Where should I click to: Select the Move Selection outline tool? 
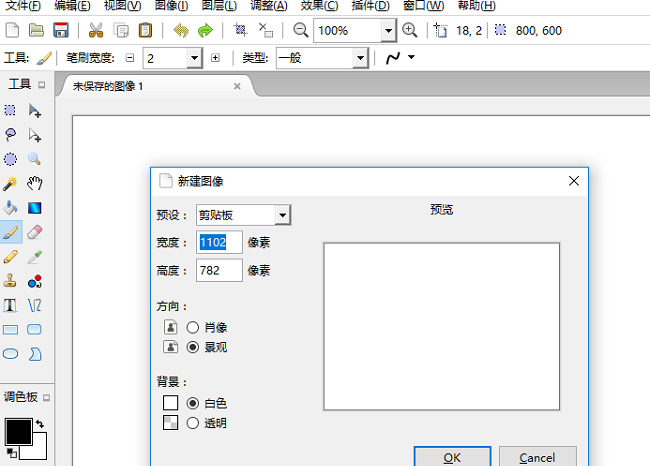click(x=34, y=135)
